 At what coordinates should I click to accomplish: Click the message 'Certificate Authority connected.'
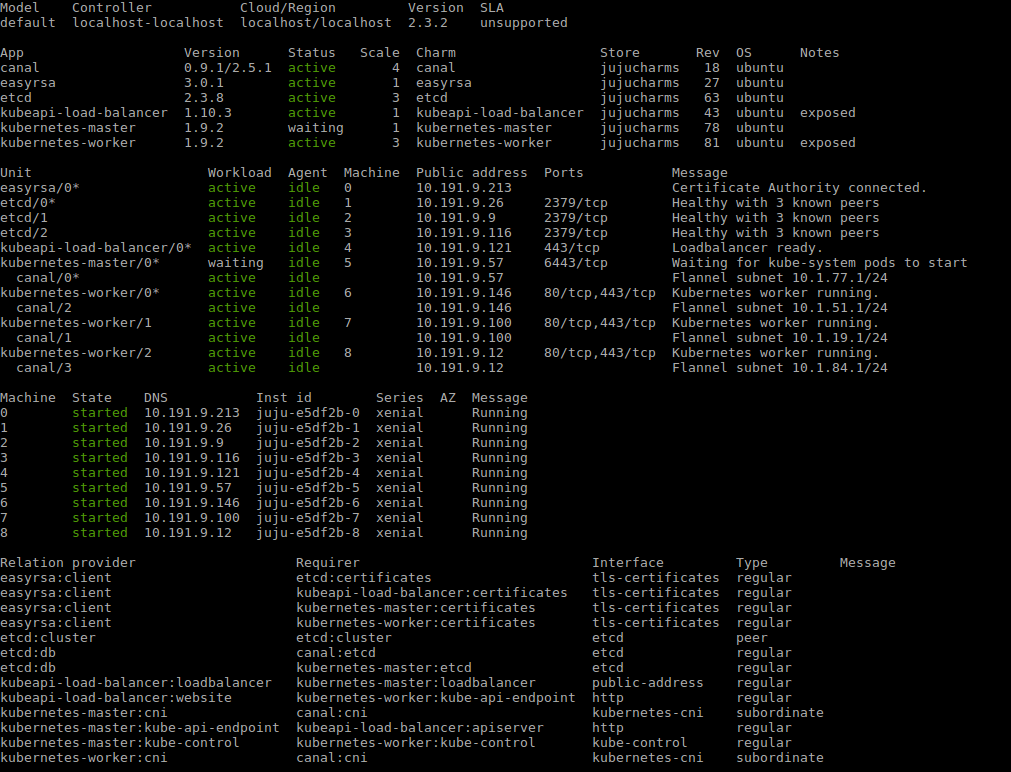tap(800, 188)
